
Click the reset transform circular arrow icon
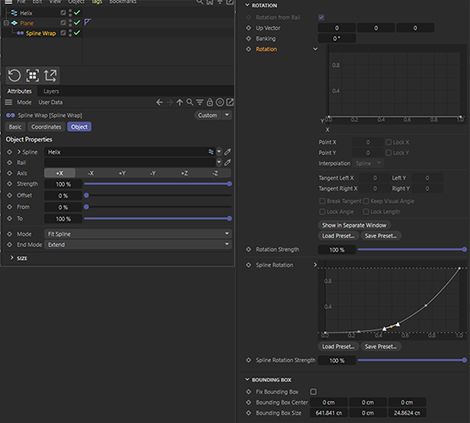coord(14,76)
